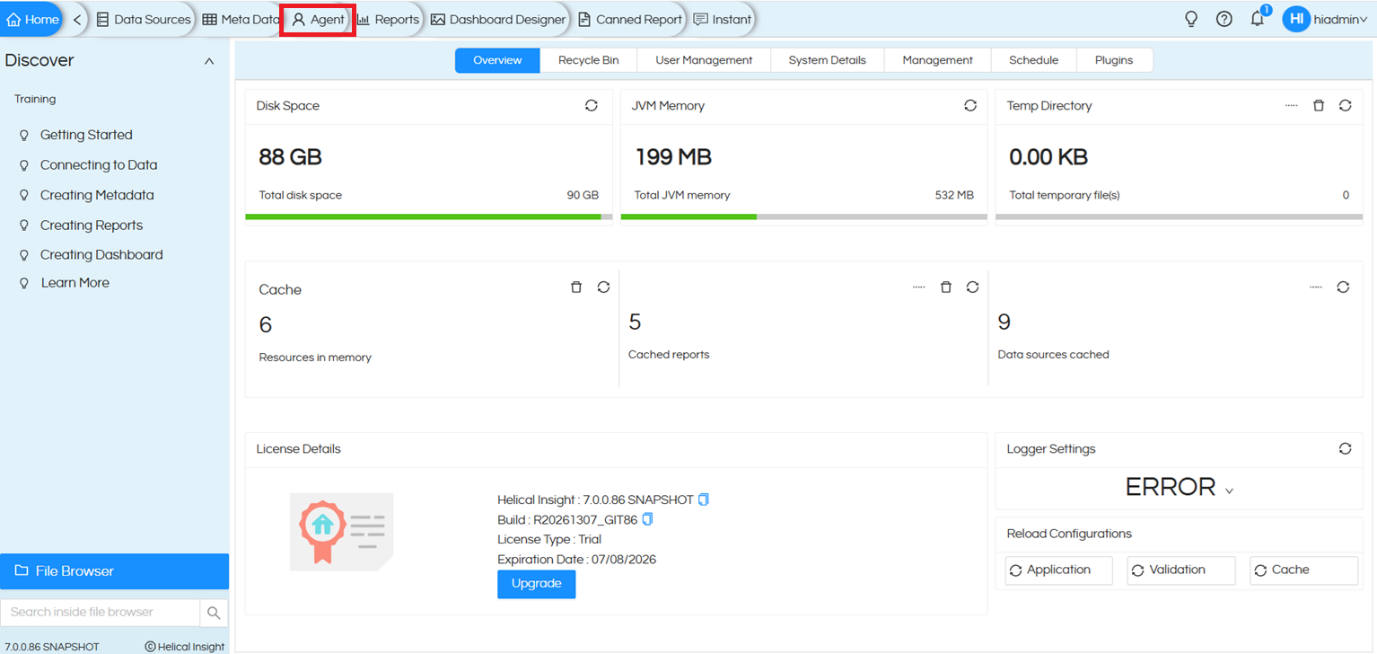
Task: Open the Meta Data tab
Action: point(240,20)
